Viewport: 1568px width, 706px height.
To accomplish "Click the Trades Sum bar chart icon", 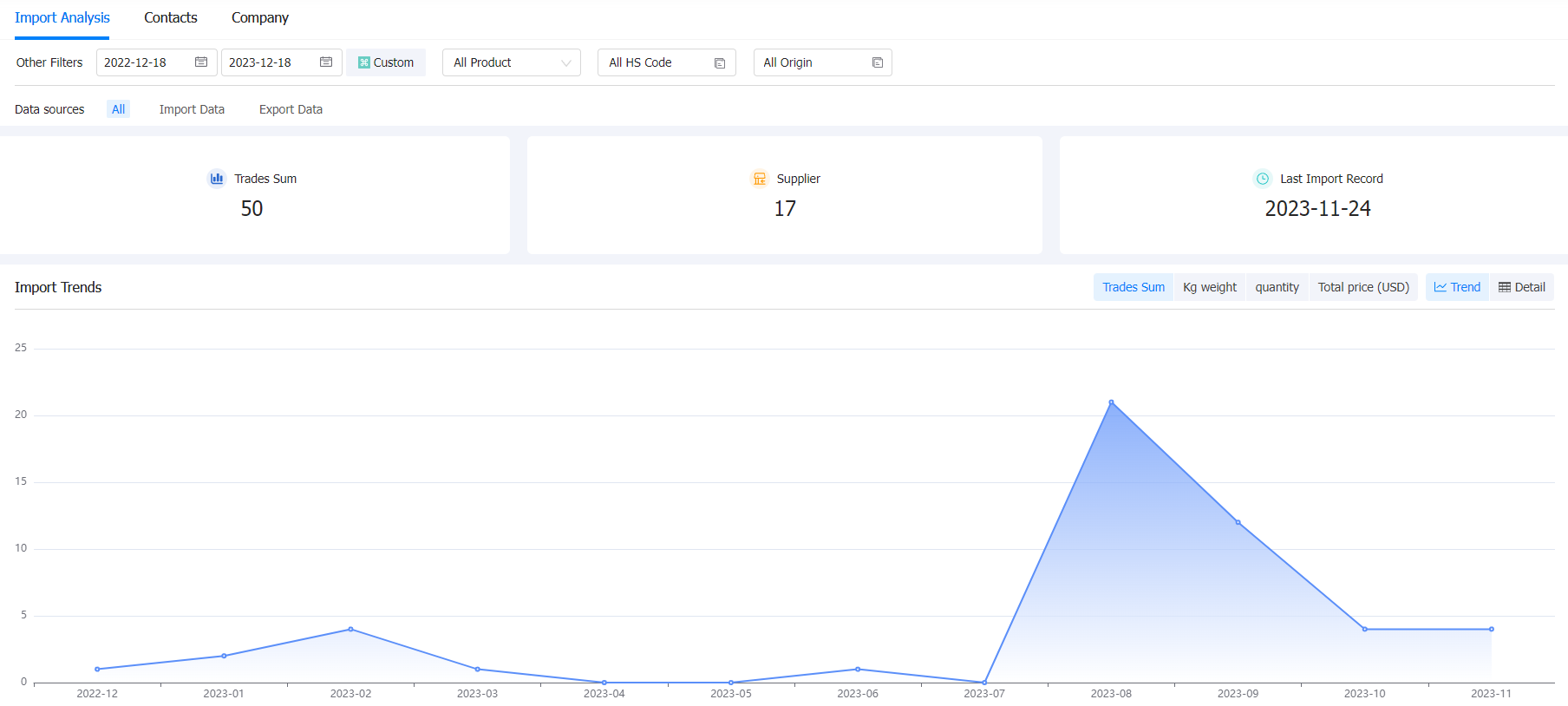I will click(217, 179).
